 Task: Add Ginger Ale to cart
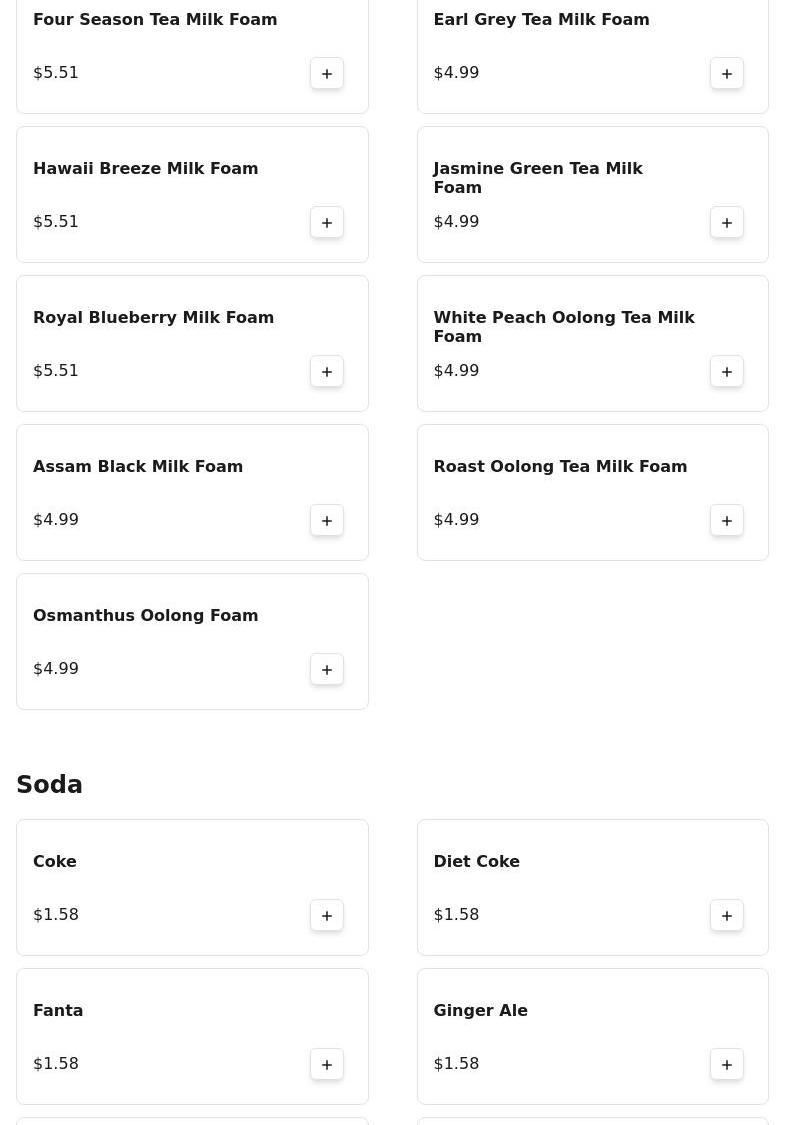[x=726, y=1065]
